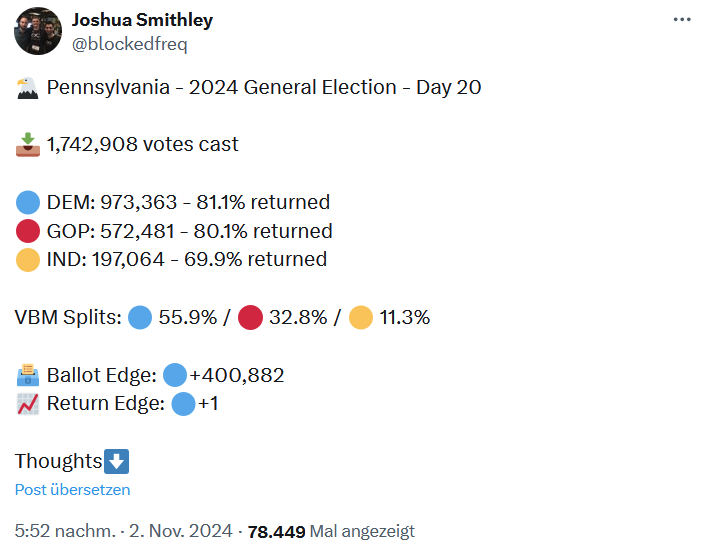Viewport: 713px width, 548px height.
Task: Open Joshua Smithley's profile picture
Action: pyautogui.click(x=38, y=31)
